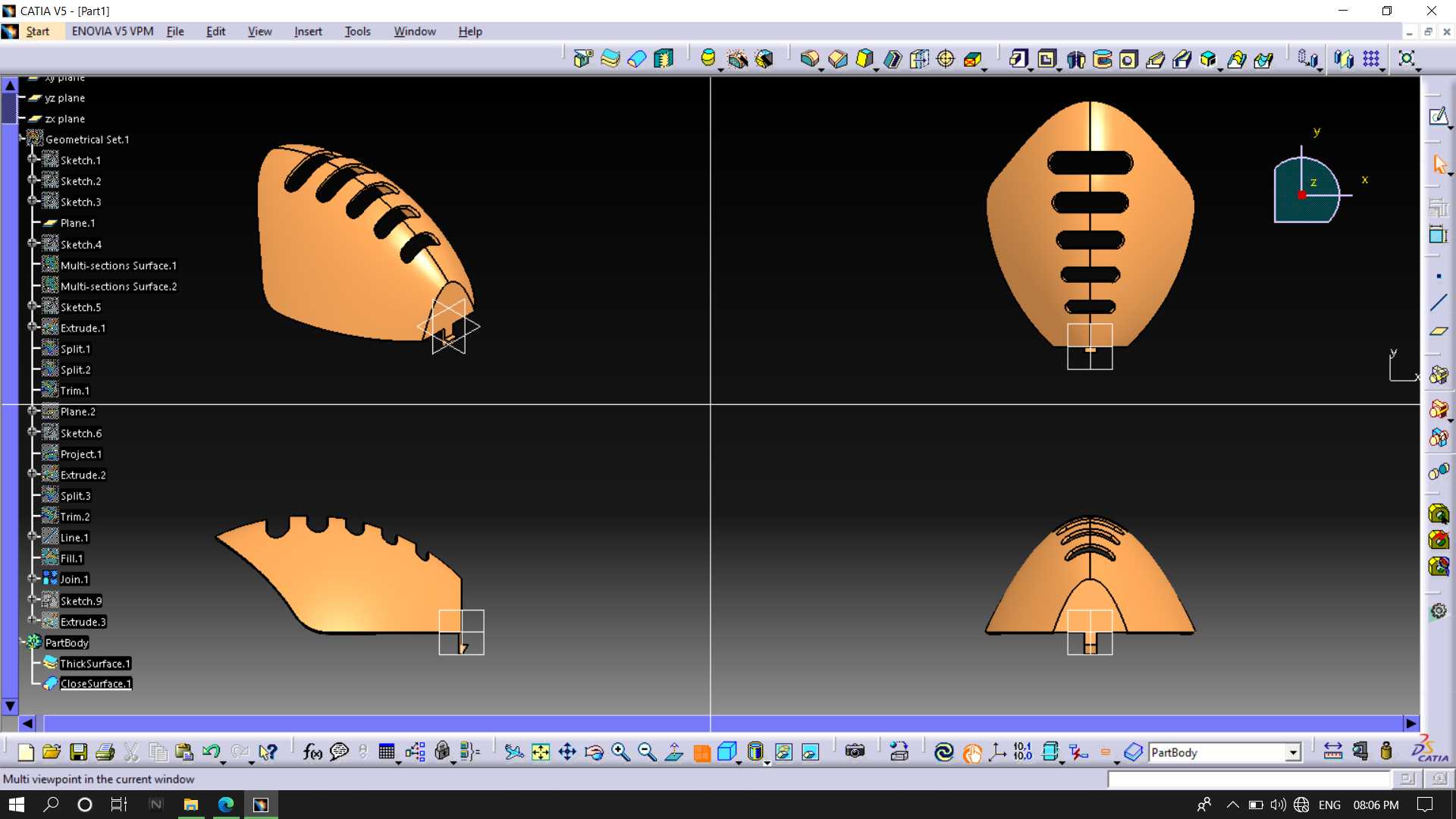Toggle the sketcher grid icon in top toolbar

point(1371,58)
